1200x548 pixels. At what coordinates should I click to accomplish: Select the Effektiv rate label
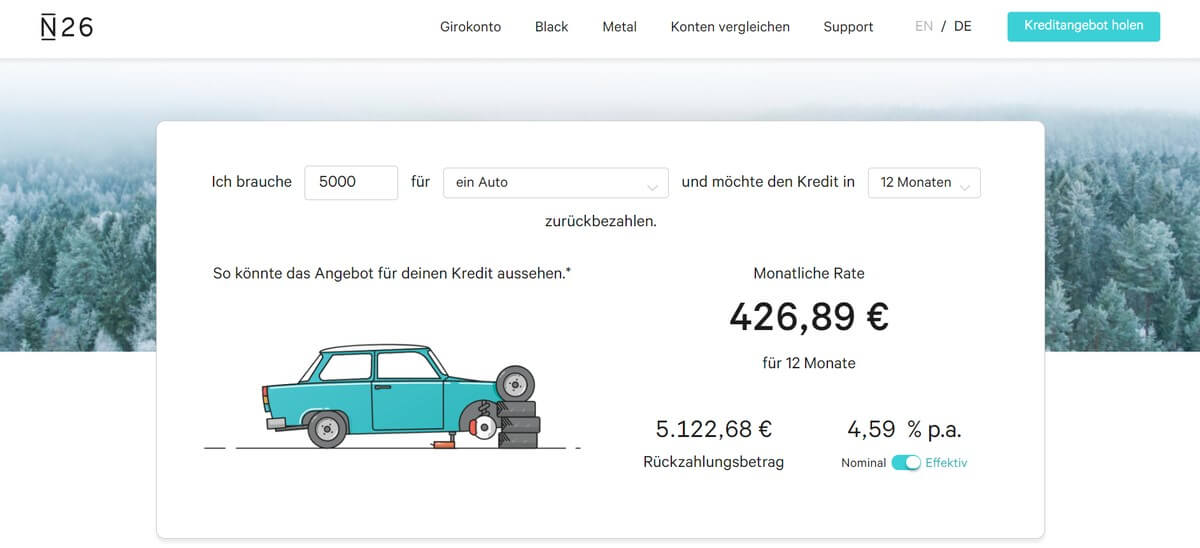(x=946, y=463)
